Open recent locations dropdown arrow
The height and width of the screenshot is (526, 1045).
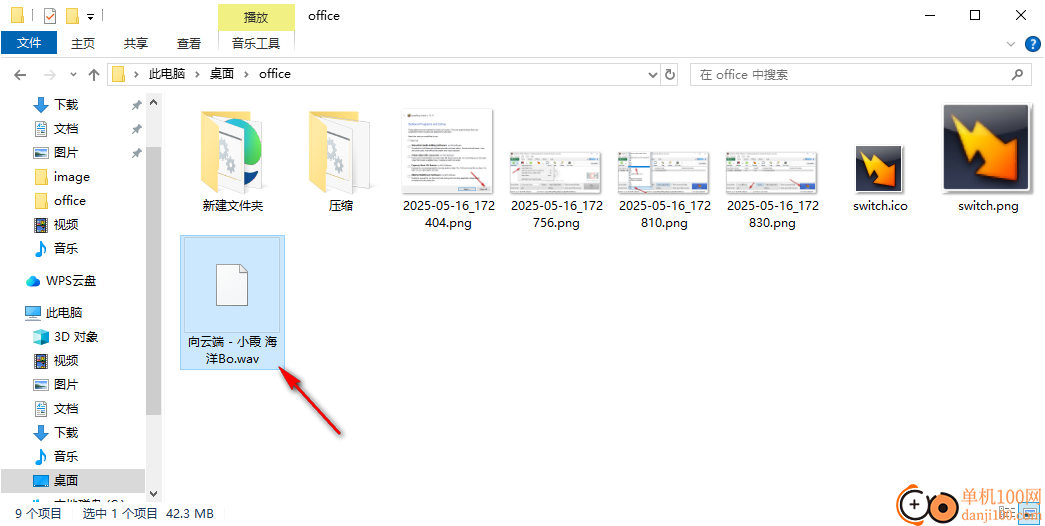(73, 75)
